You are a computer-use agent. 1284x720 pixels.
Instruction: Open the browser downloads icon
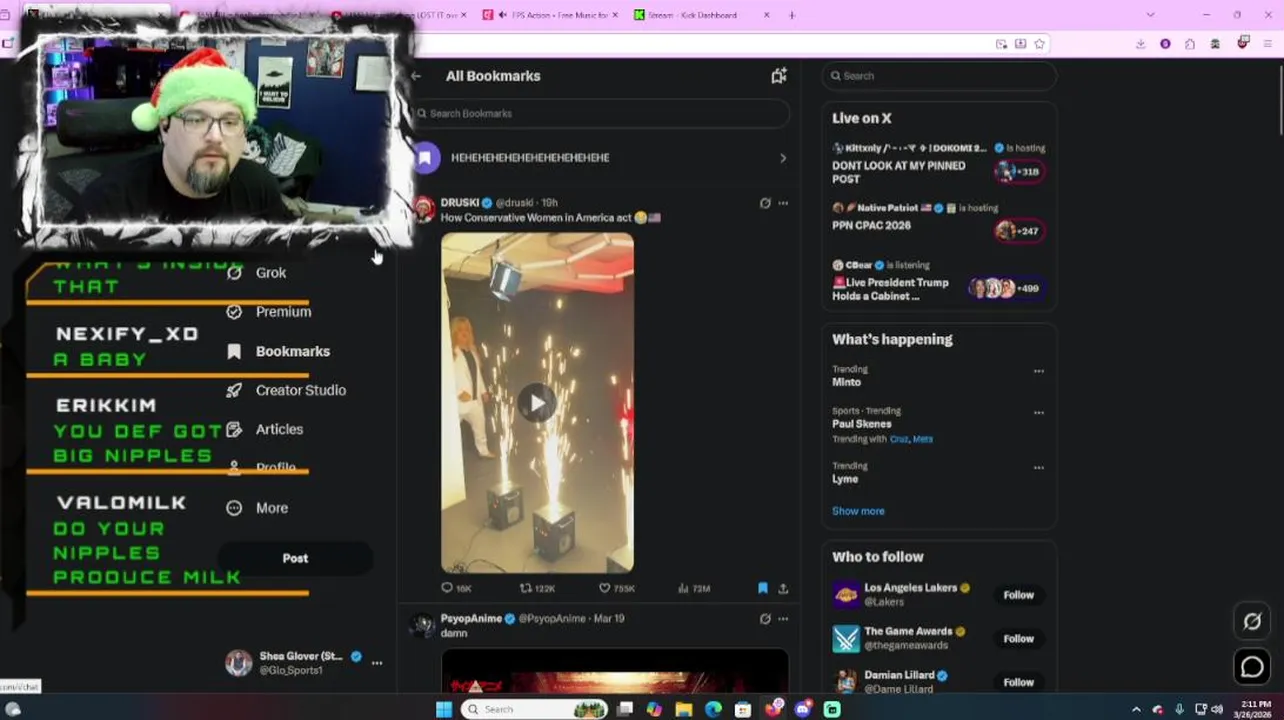point(1140,44)
